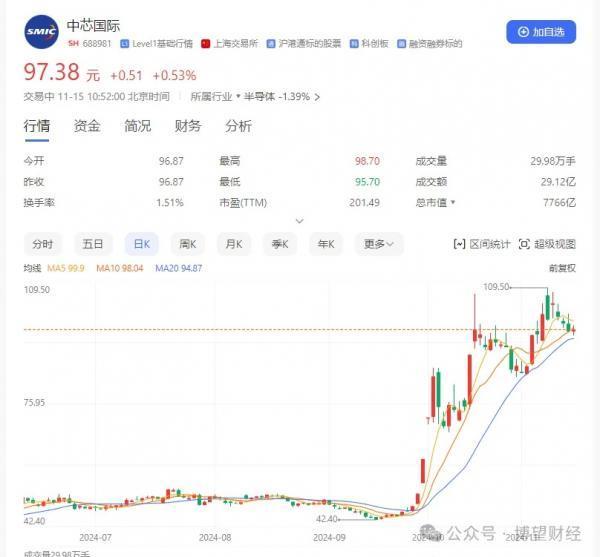Click the 前复权 adjustment option

point(562,268)
